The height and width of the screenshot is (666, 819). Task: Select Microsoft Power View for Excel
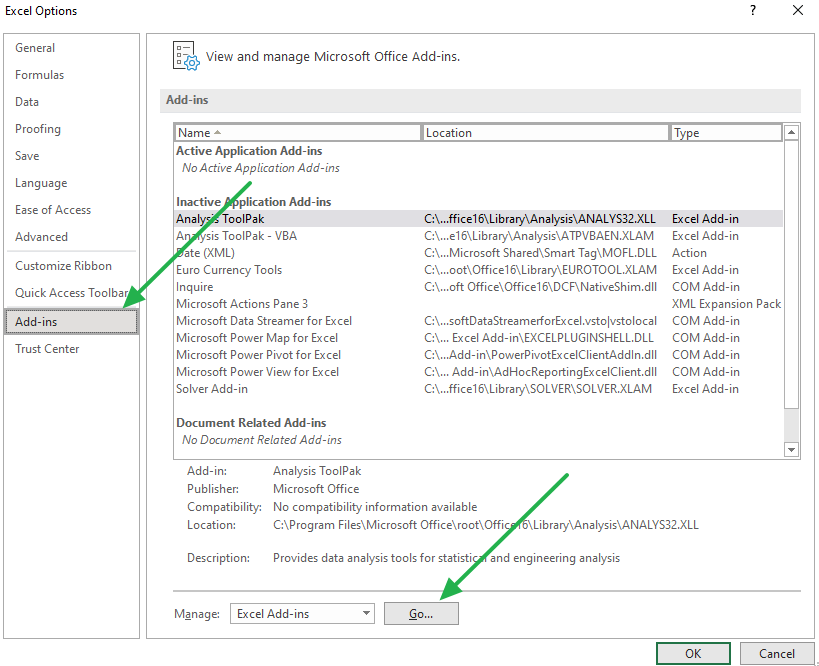(478, 372)
